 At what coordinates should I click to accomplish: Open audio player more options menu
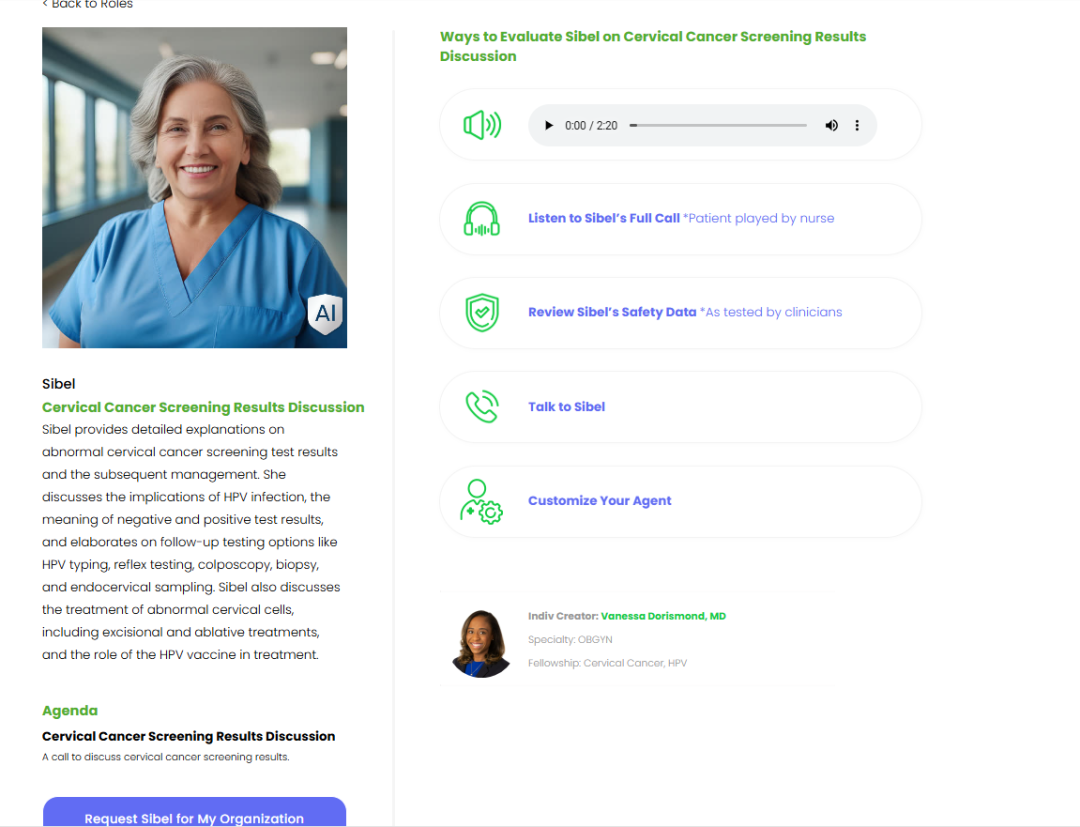click(857, 125)
